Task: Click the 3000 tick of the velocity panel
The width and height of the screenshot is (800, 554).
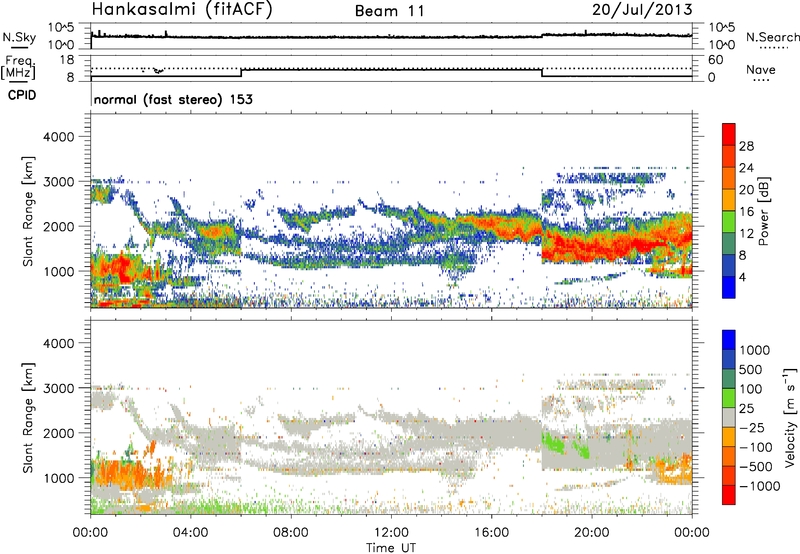Action: click(x=58, y=388)
